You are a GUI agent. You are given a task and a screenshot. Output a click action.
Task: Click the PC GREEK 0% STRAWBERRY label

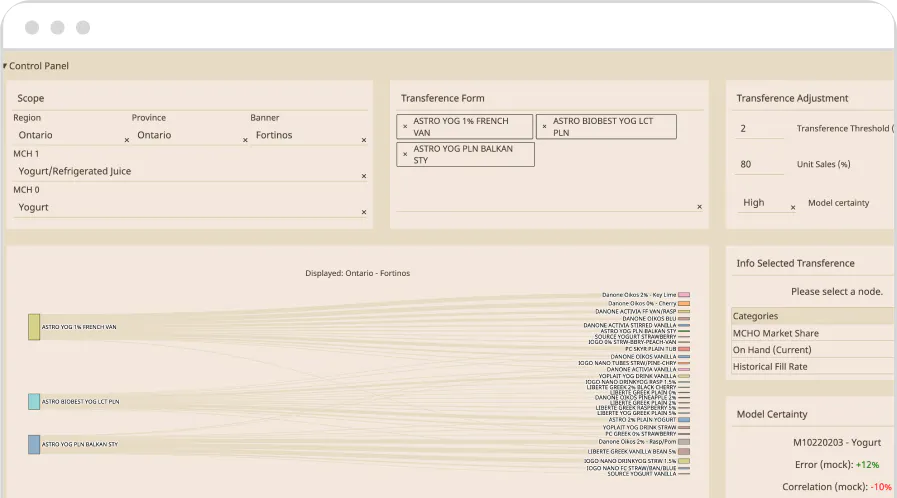641,434
